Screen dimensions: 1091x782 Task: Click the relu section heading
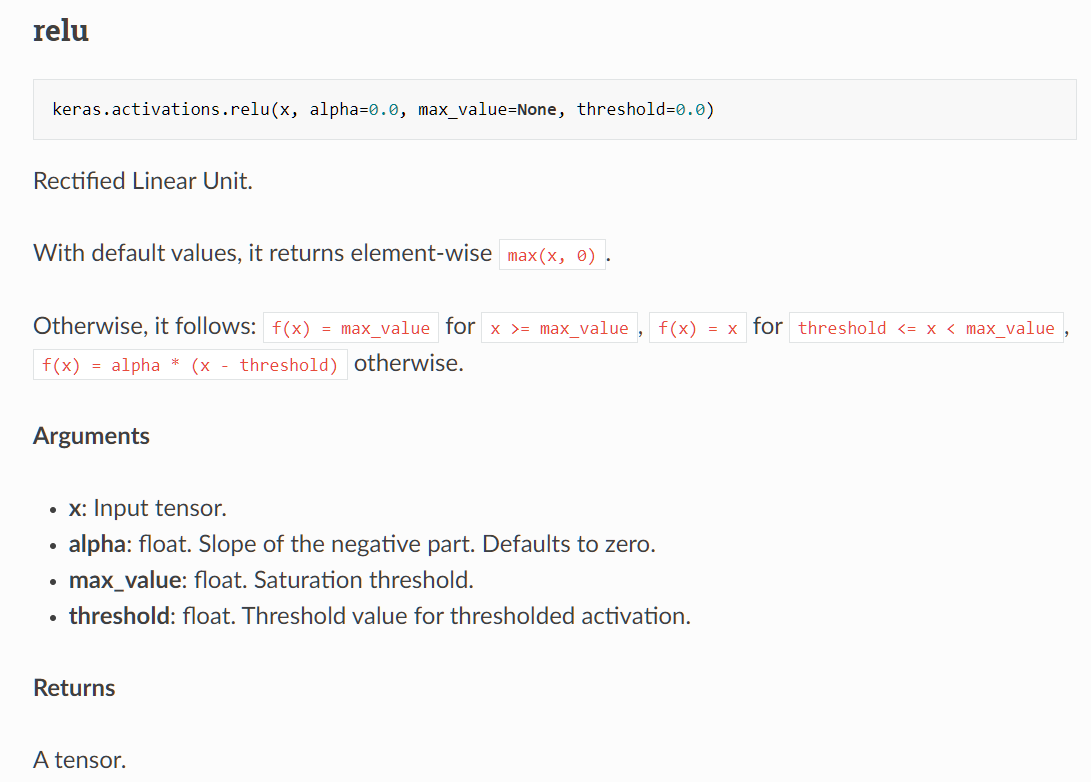click(61, 31)
